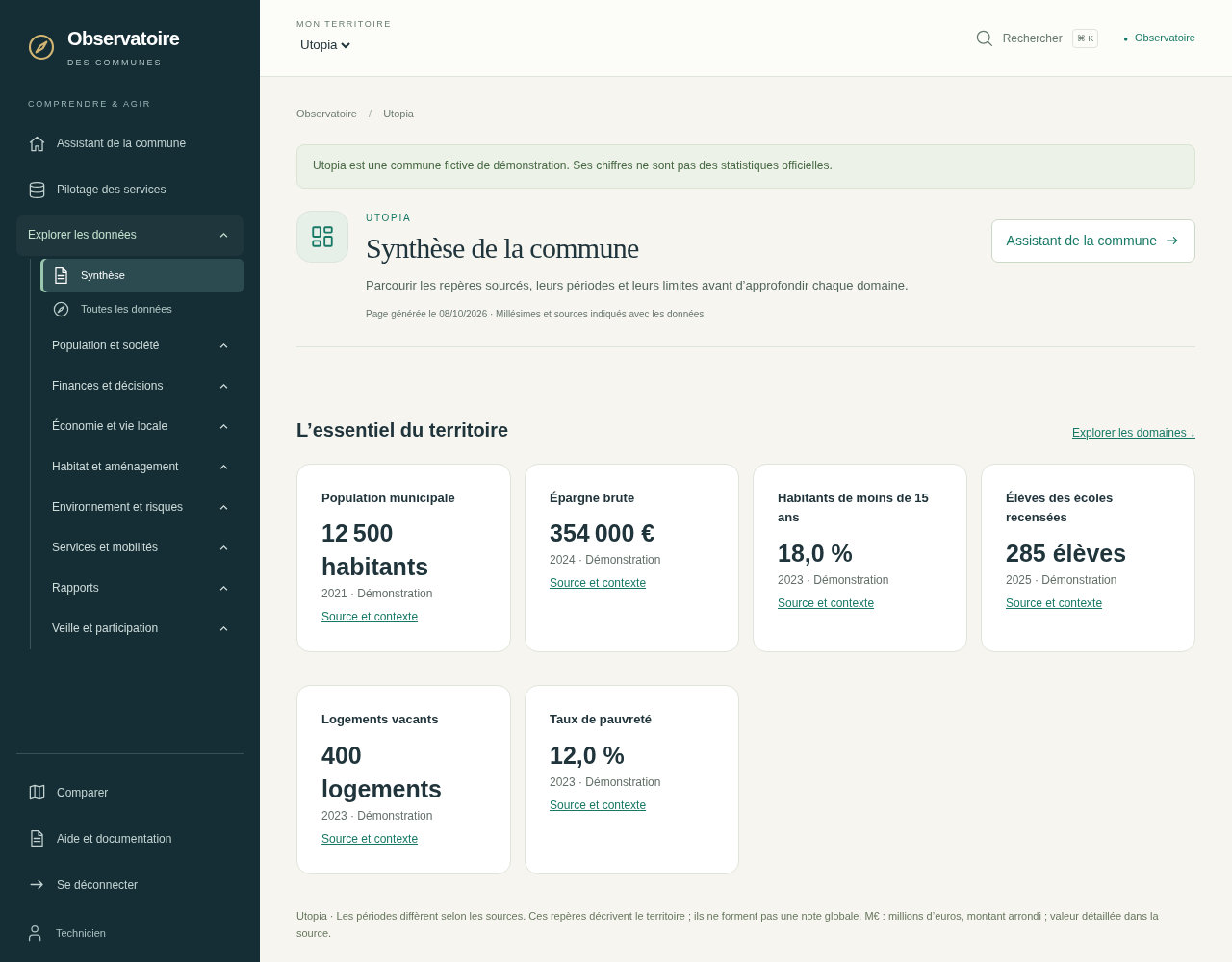Collapse the Explorer les données section
Image resolution: width=1232 pixels, height=962 pixels.
130,235
